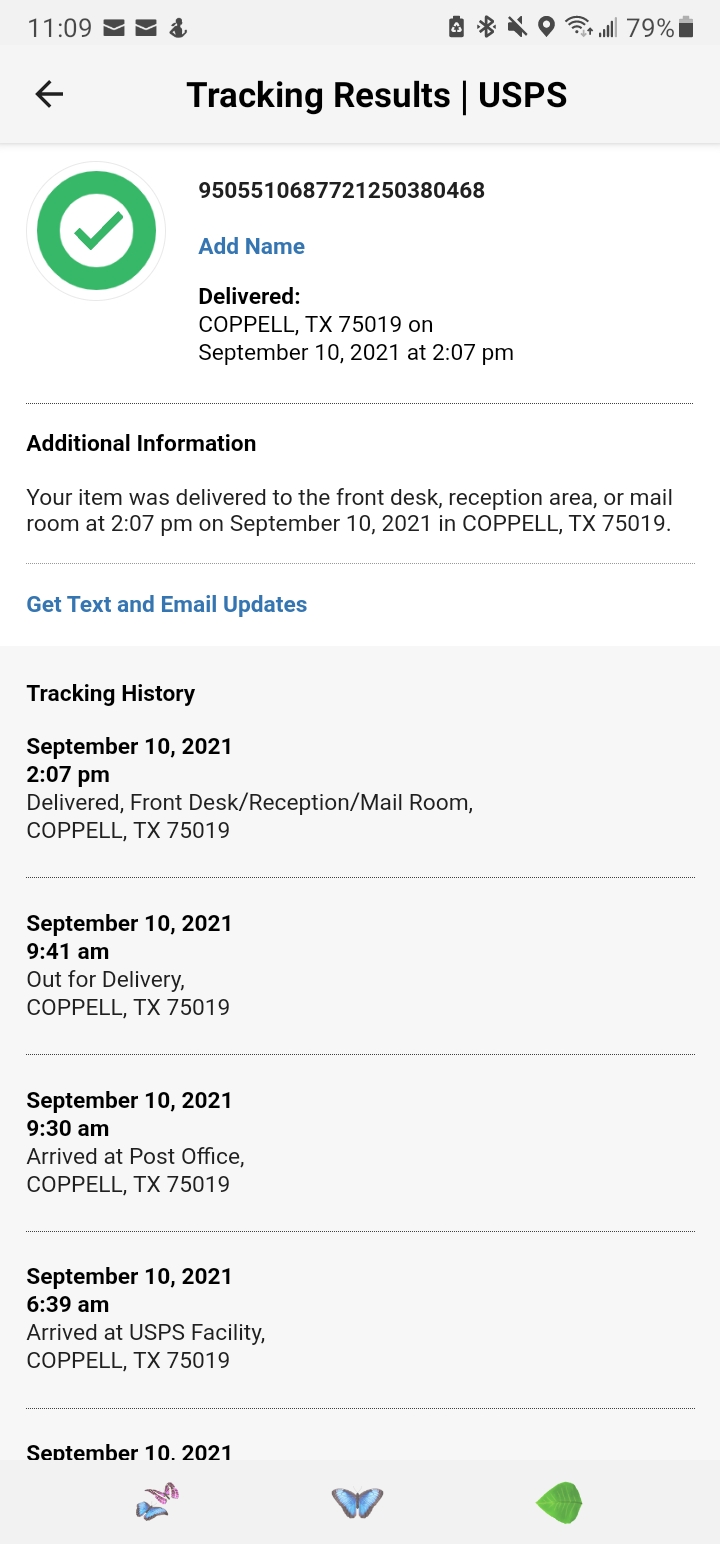Tap the muted sound status icon
Image resolution: width=720 pixels, height=1544 pixels.
tap(517, 27)
